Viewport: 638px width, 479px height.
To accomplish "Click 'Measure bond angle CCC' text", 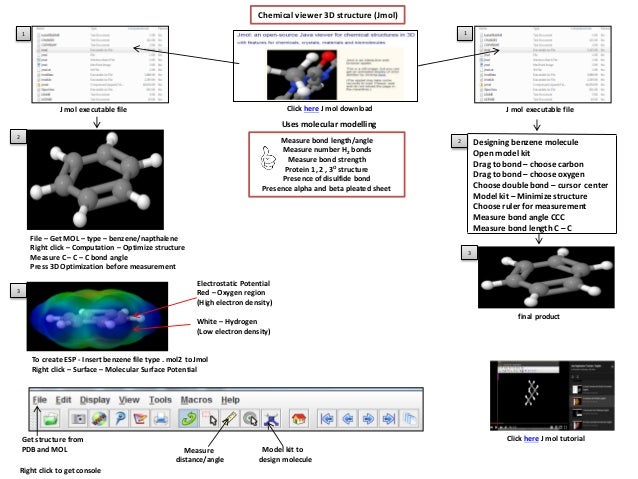I will pos(518,217).
